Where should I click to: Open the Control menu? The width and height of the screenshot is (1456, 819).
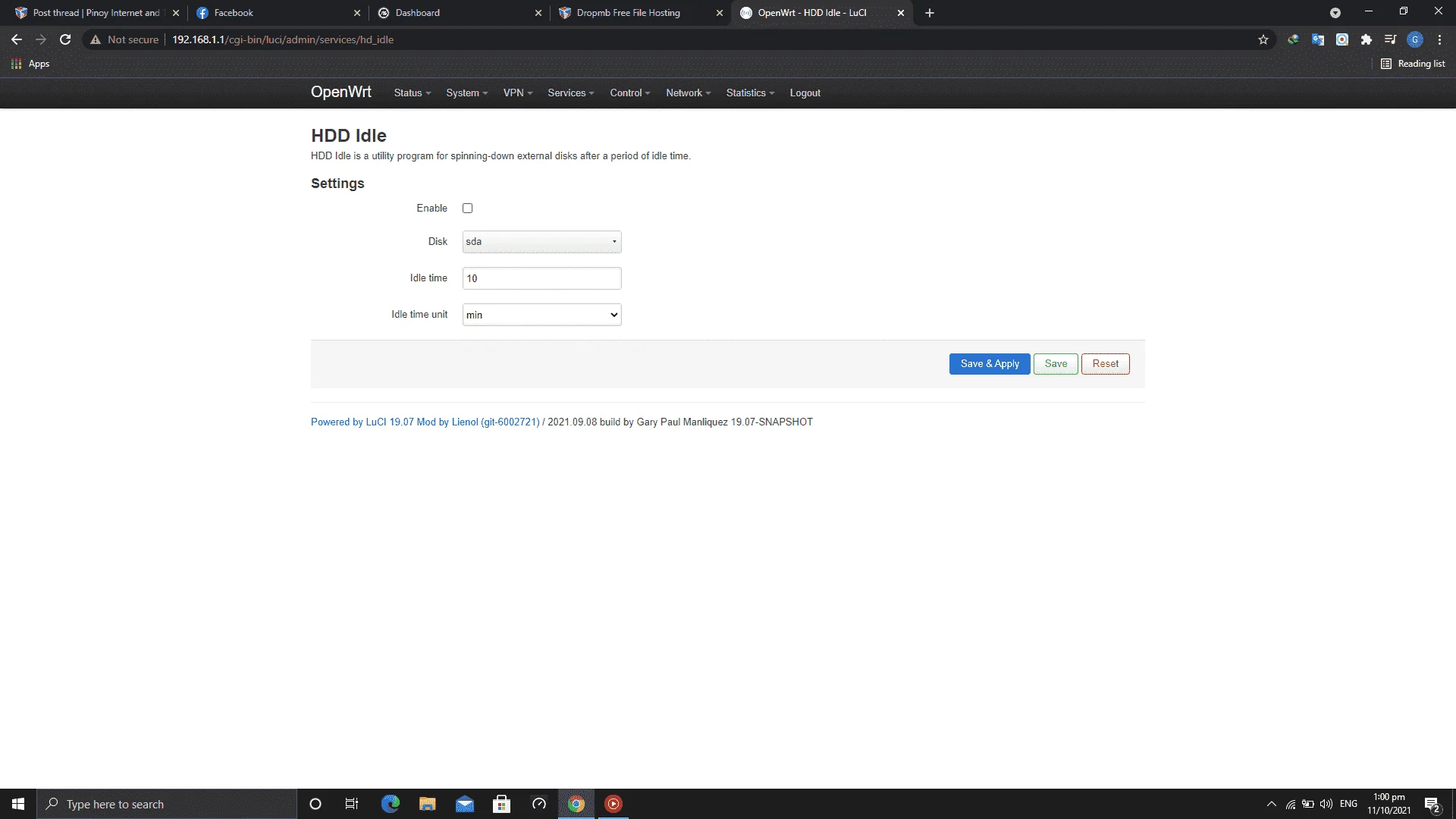630,93
